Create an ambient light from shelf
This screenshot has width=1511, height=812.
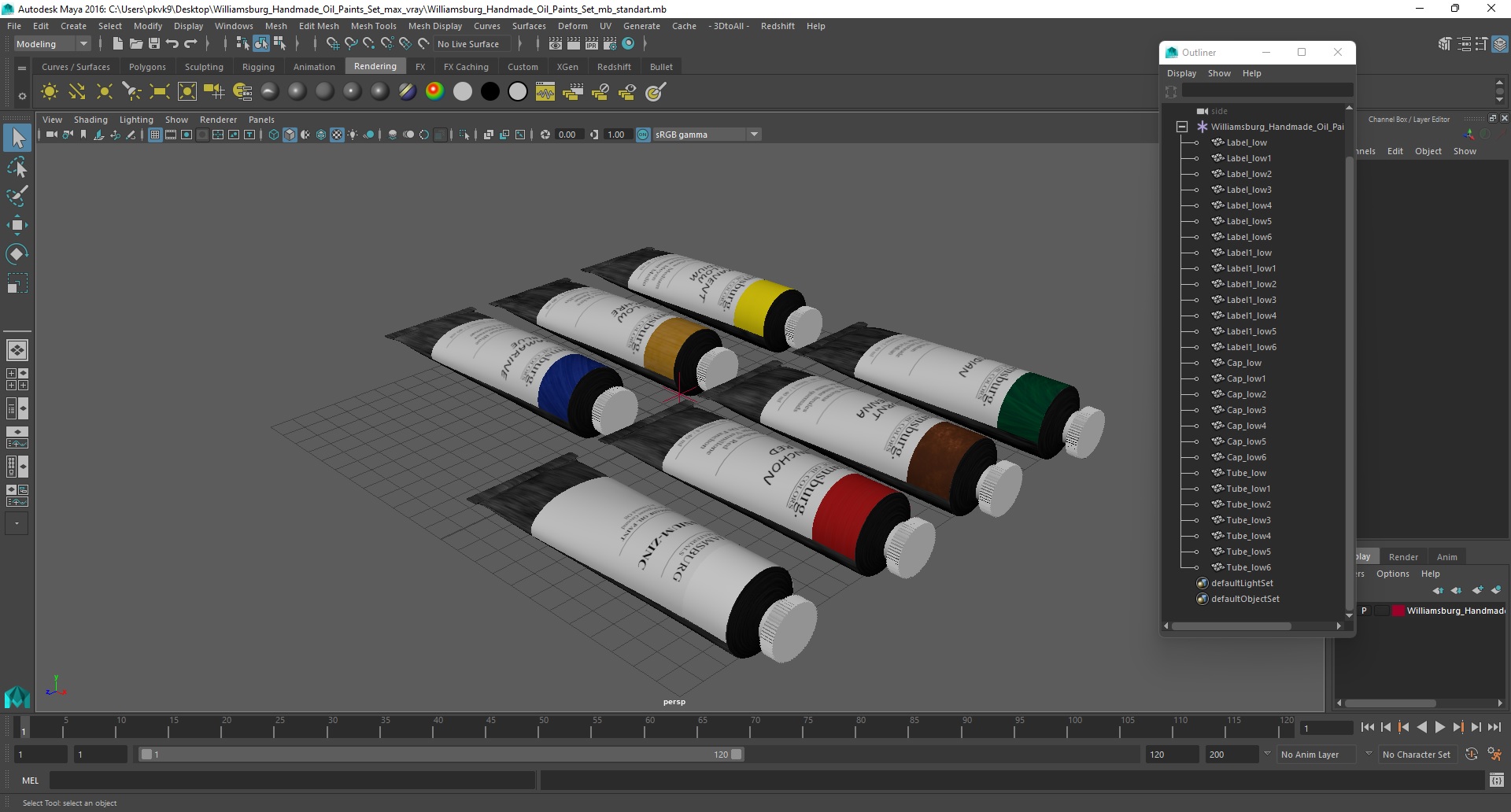pyautogui.click(x=49, y=92)
